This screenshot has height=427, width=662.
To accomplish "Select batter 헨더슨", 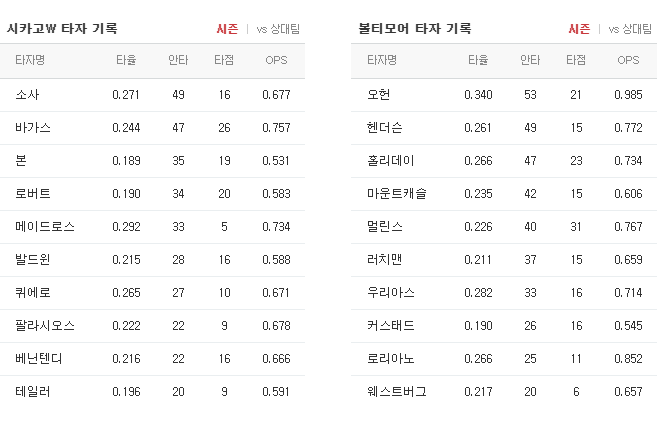I will pos(385,128).
